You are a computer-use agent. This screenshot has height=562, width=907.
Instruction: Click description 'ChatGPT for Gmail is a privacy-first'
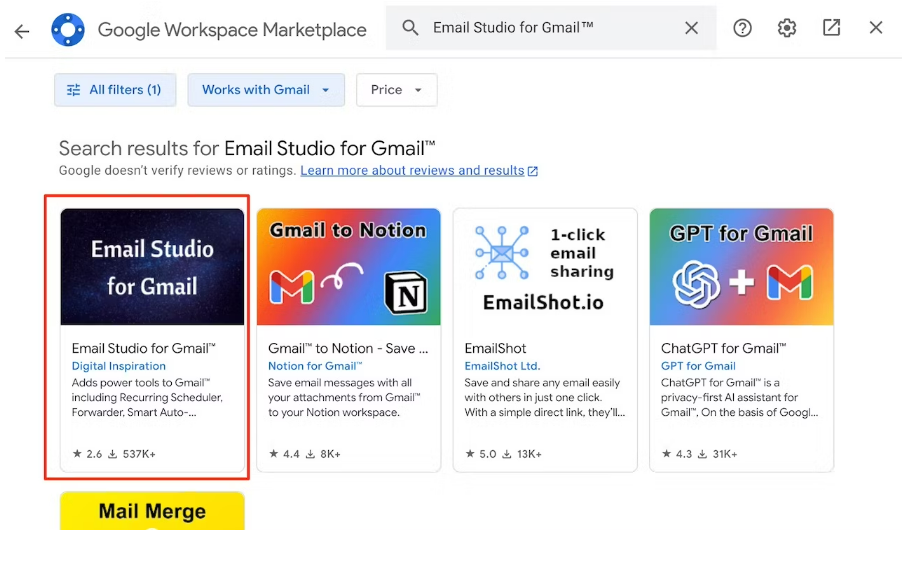tap(740, 397)
